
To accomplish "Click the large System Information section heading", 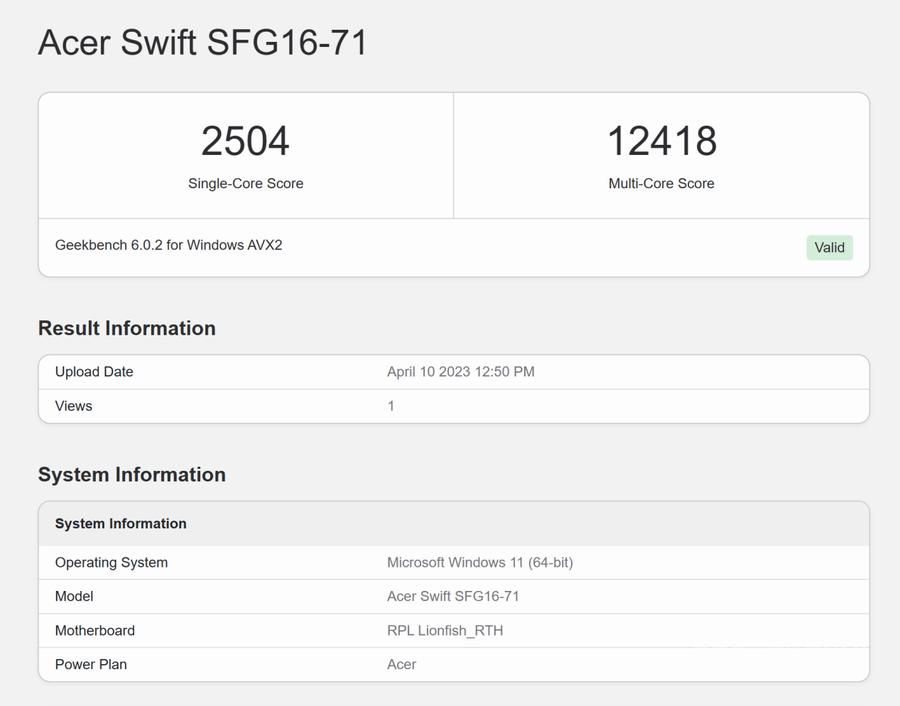I will coord(132,475).
